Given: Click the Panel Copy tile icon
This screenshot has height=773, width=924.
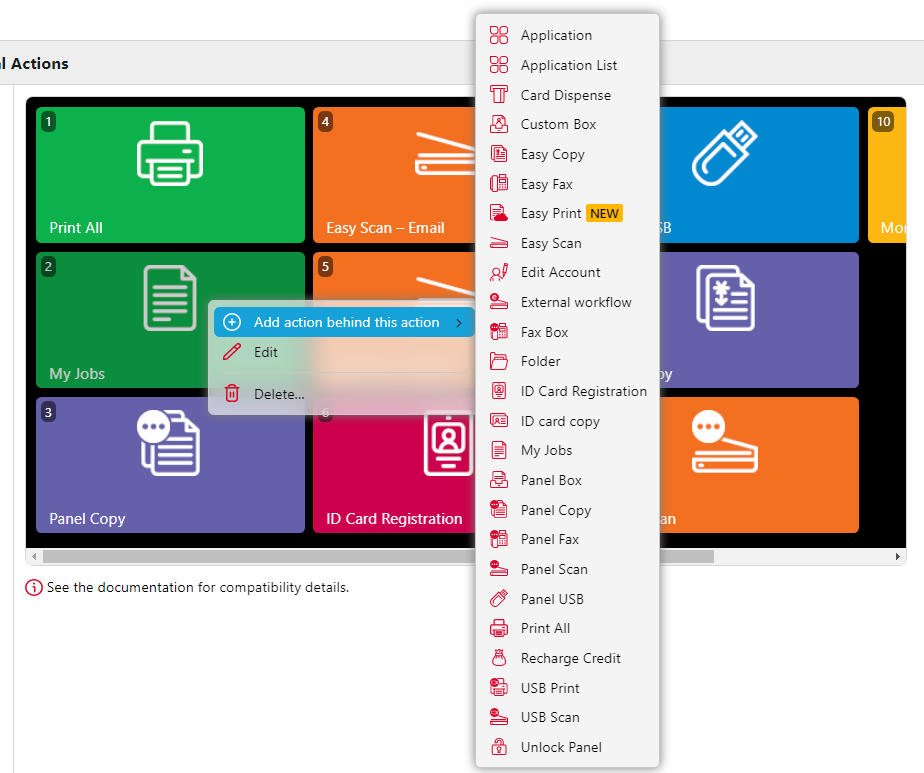Looking at the screenshot, I should click(168, 442).
